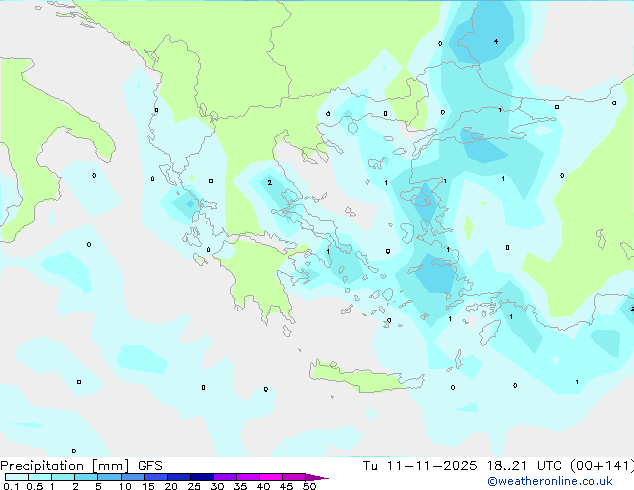Image resolution: width=634 pixels, height=490 pixels.
Task: Pick the legend swatch between 45 and 50
Action: coord(294,477)
